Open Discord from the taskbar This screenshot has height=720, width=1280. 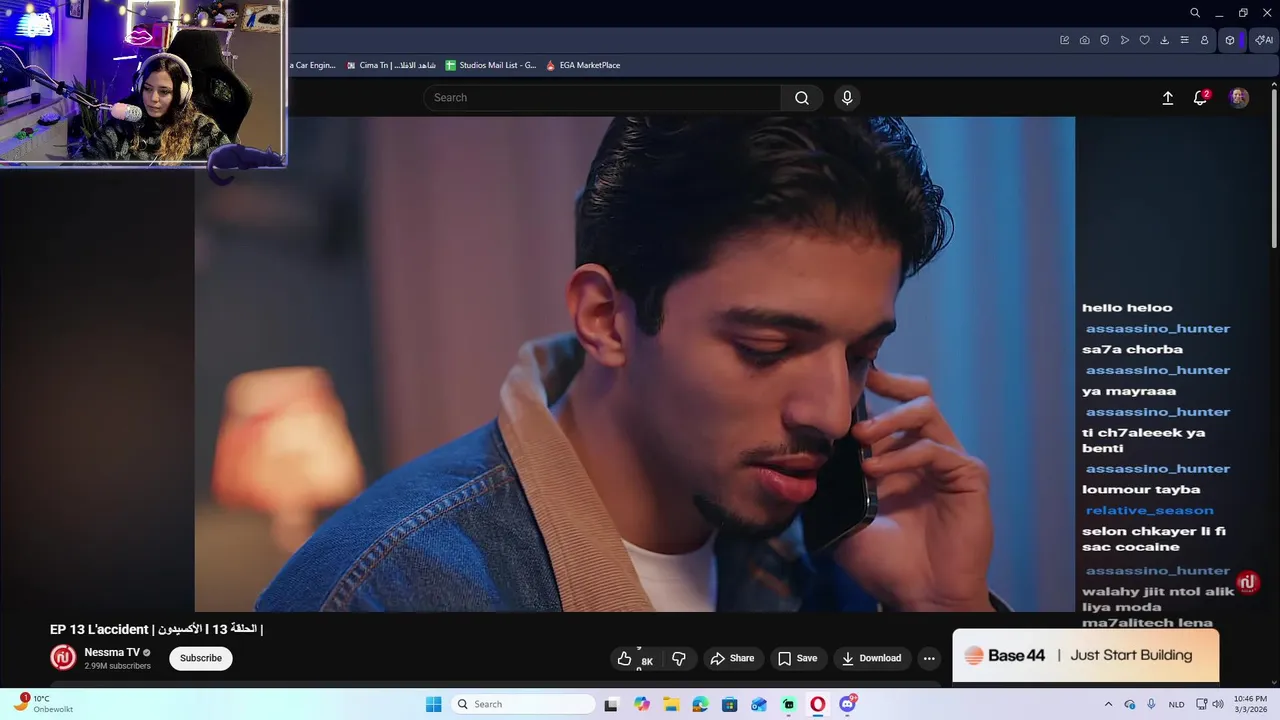[848, 704]
